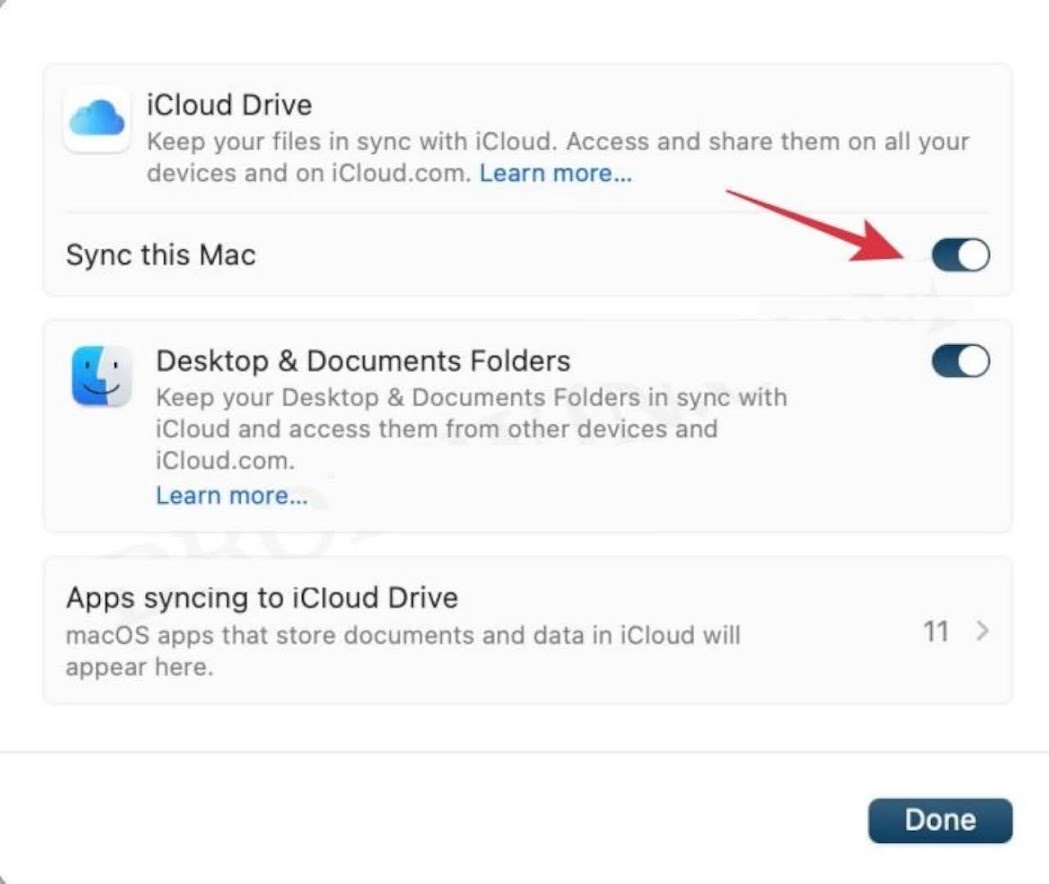The height and width of the screenshot is (884, 1049).
Task: Click the Keep your files in sync description
Action: [x=558, y=157]
